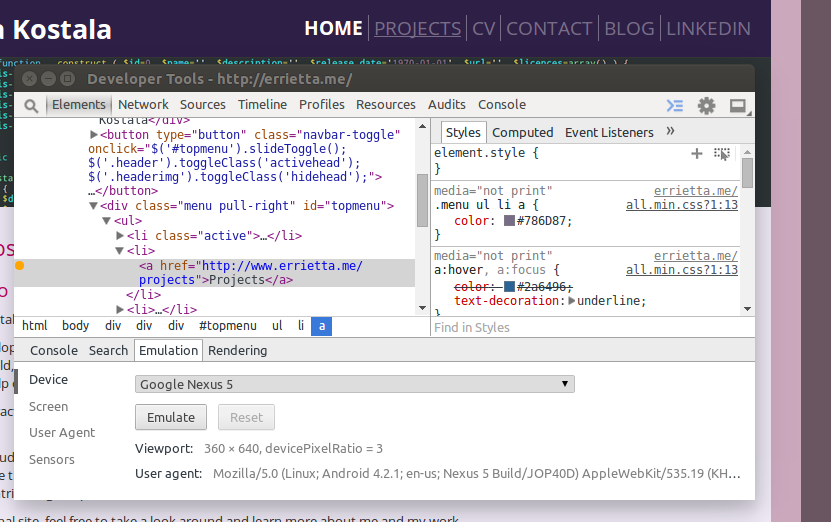Add new style rule plus icon
The image size is (831, 522).
point(697,153)
